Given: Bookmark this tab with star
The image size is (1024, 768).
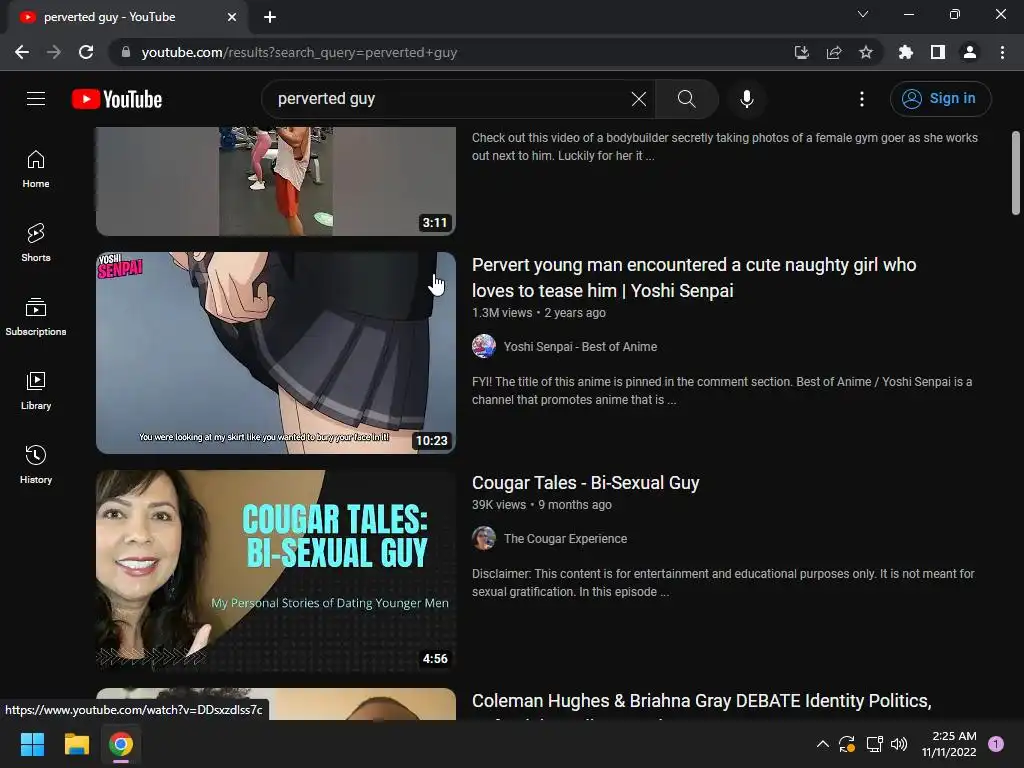Looking at the screenshot, I should [865, 52].
